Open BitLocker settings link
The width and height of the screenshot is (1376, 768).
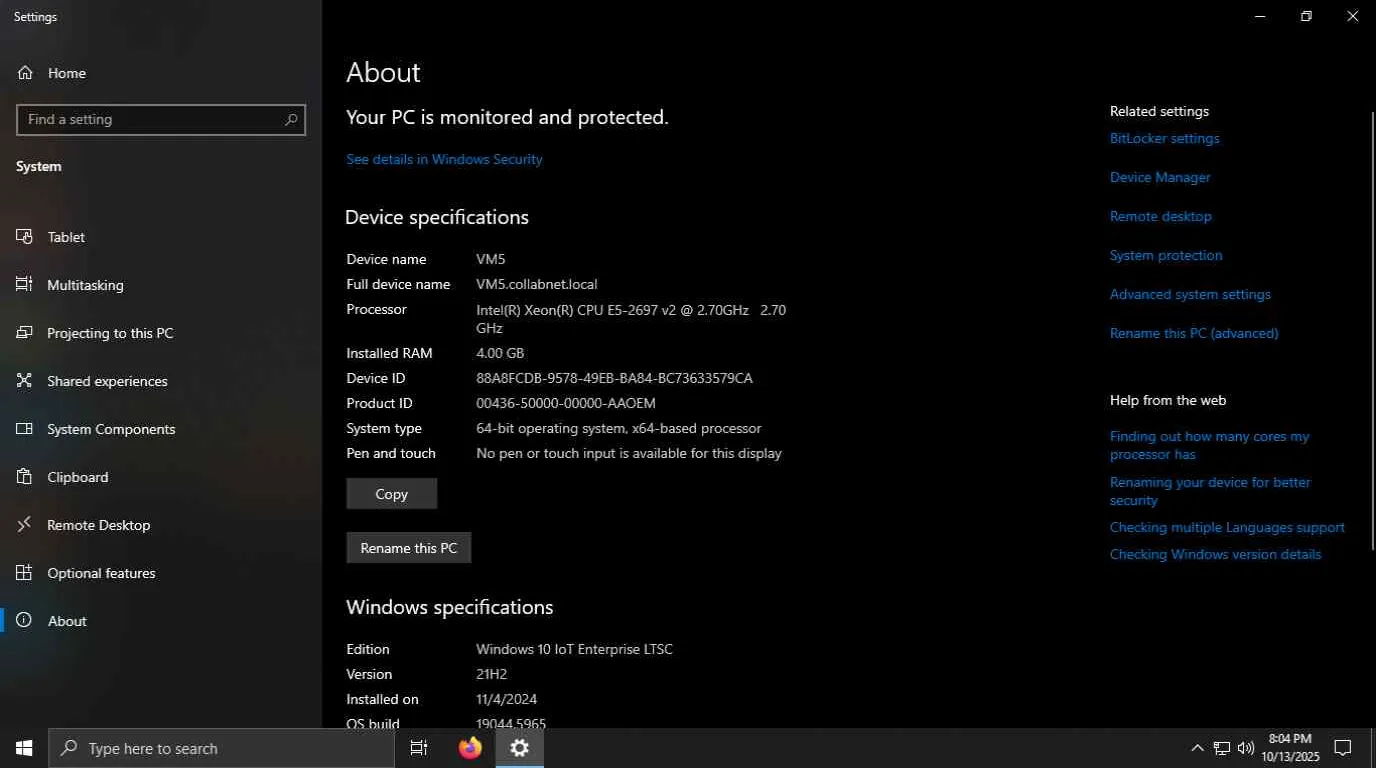click(x=1164, y=138)
